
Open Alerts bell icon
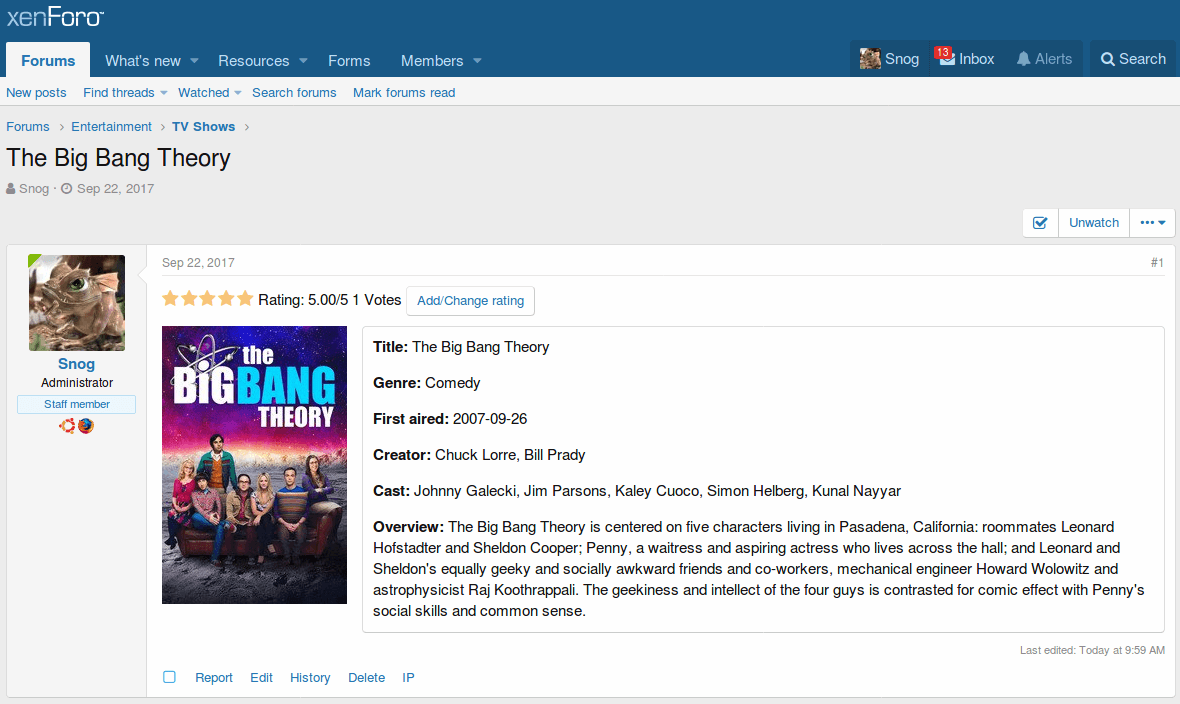coord(1023,59)
